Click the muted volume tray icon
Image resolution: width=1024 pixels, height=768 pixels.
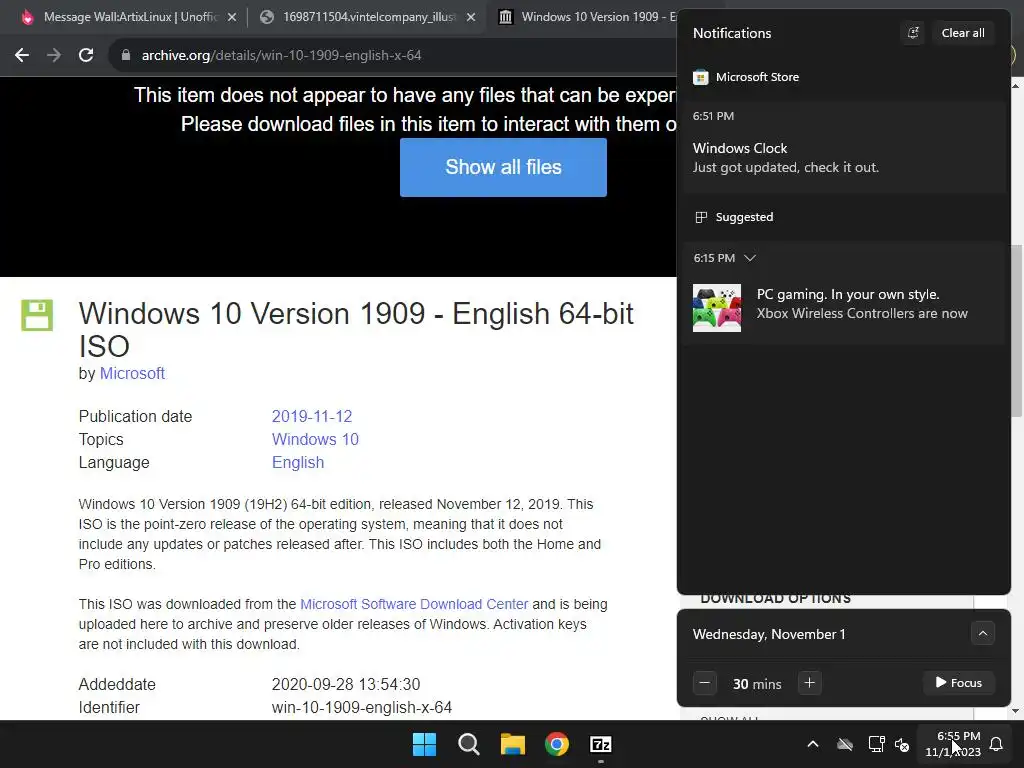(x=903, y=744)
